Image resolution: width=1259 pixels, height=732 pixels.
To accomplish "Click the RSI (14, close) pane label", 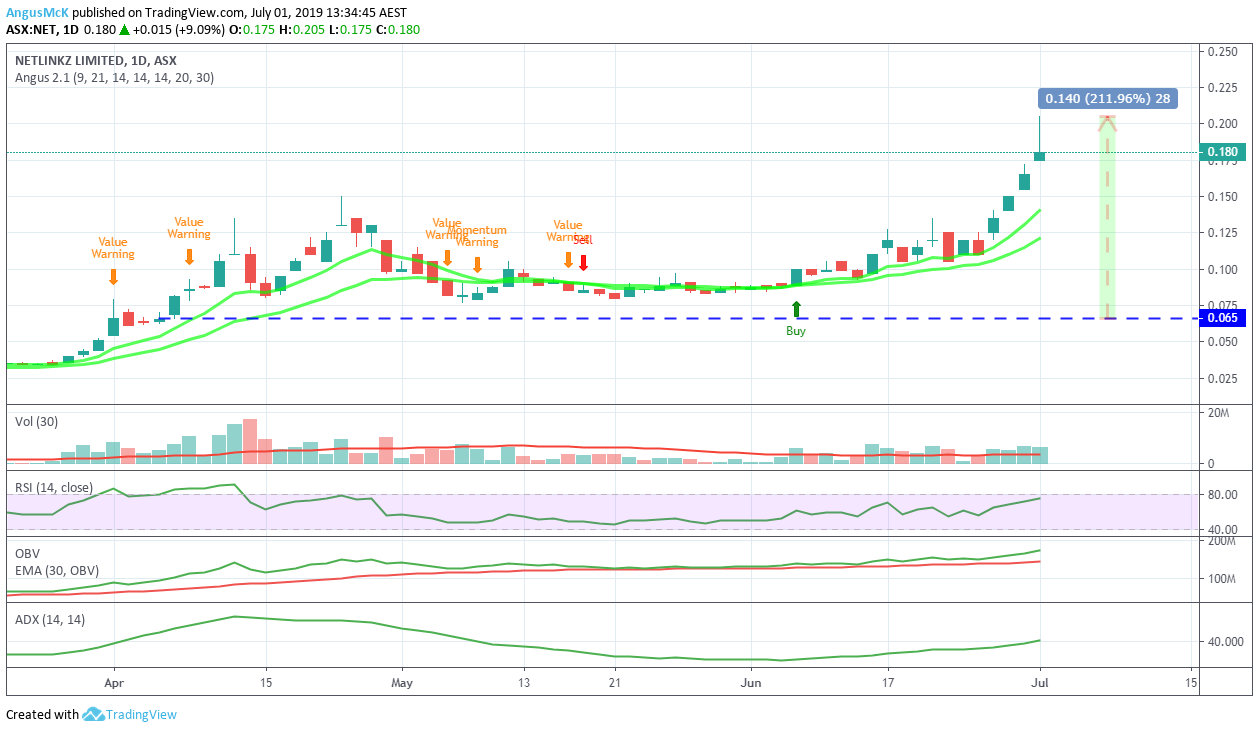I will click(x=54, y=487).
